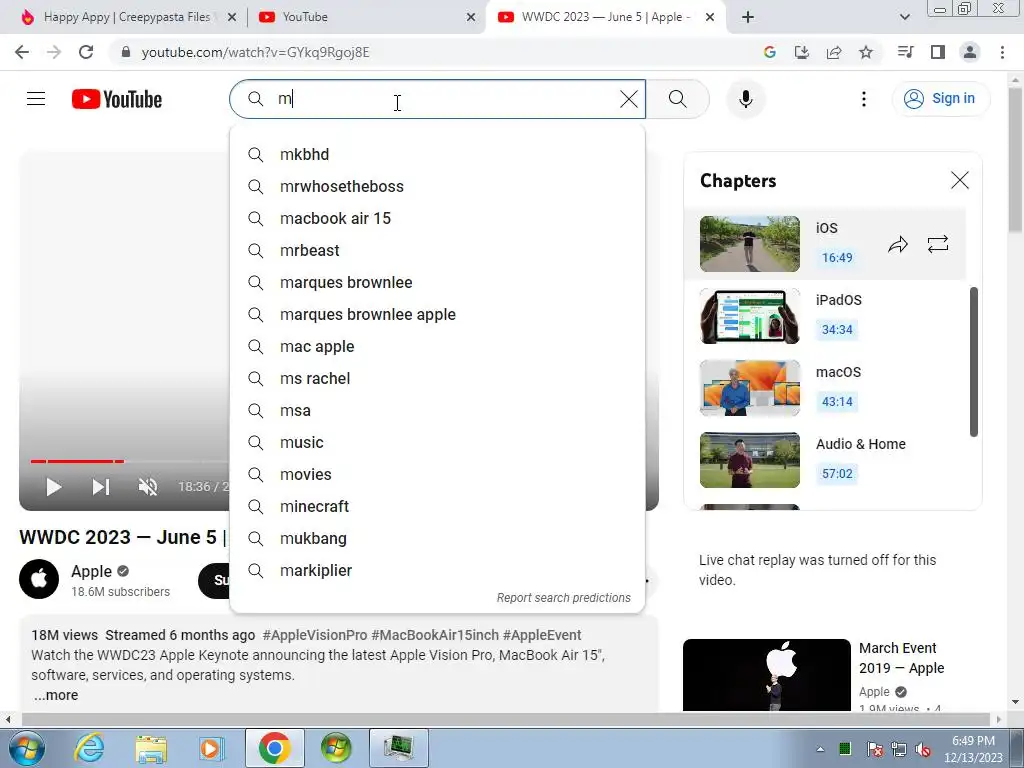Toggle the Chrome side panel

click(x=938, y=52)
